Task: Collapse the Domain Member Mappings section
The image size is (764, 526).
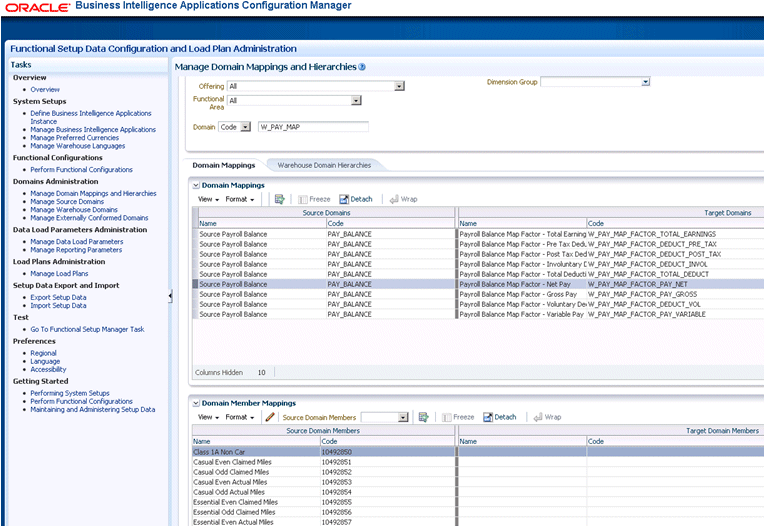Action: (196, 403)
